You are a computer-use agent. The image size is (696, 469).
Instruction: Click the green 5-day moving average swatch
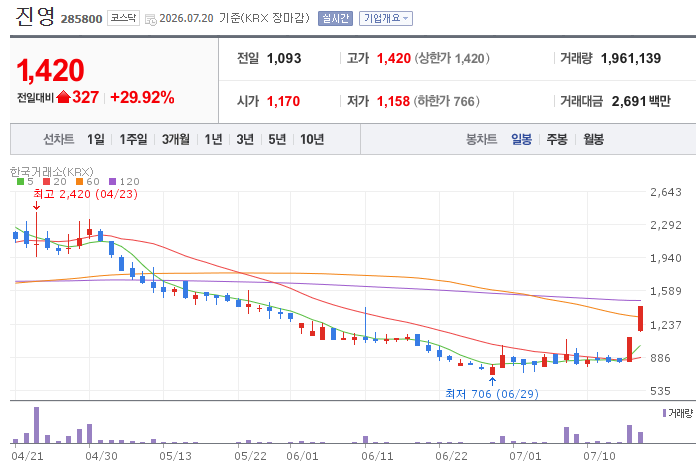20,181
